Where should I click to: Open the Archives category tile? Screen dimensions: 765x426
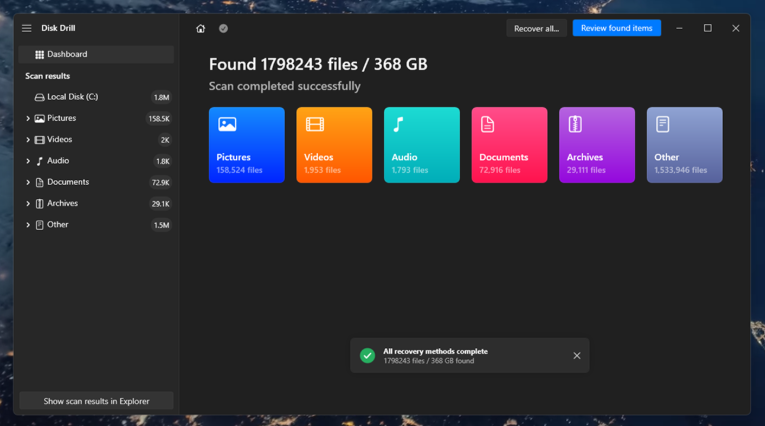(x=596, y=145)
